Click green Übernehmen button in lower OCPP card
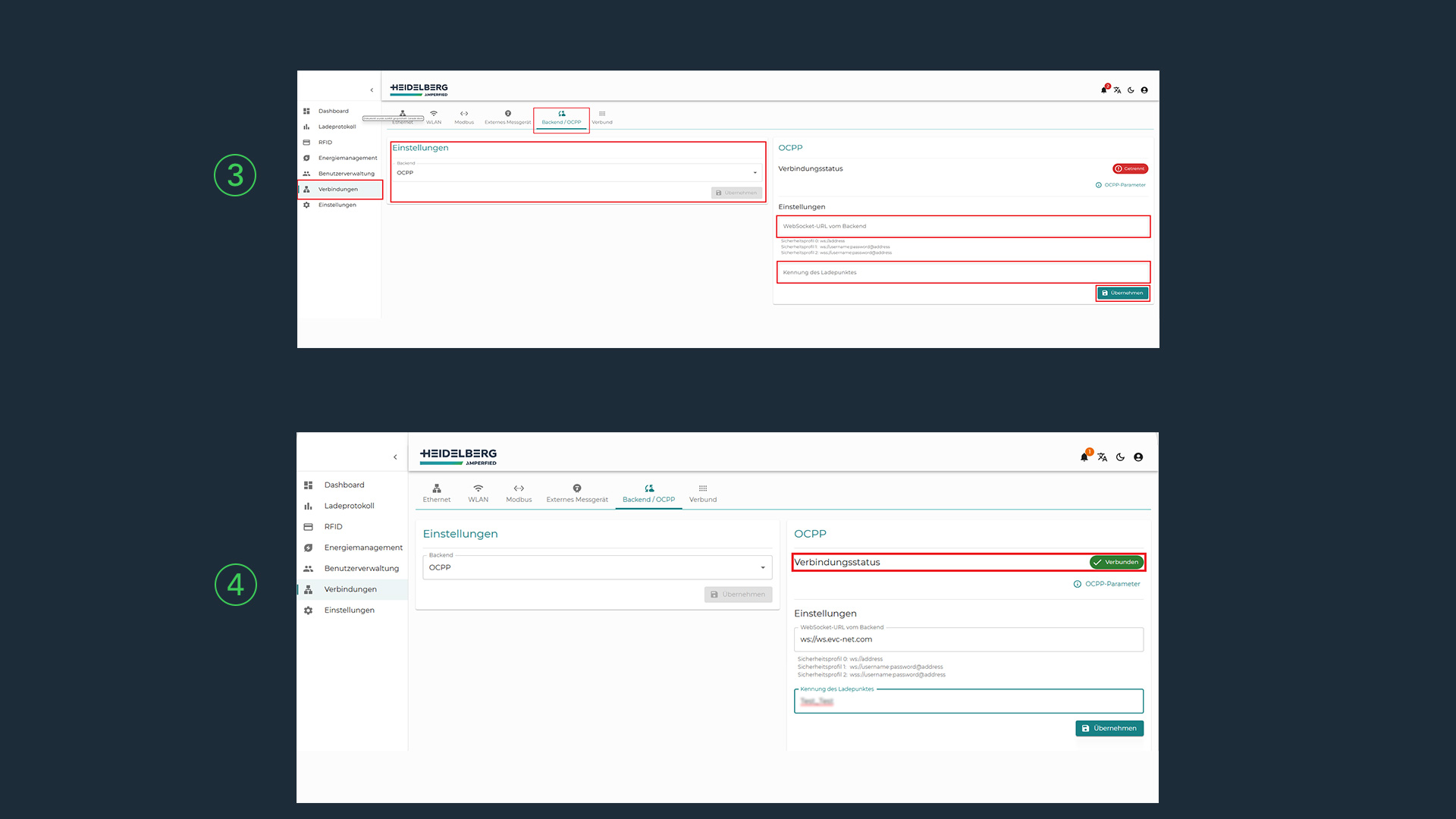The image size is (1456, 819). pos(1109,729)
